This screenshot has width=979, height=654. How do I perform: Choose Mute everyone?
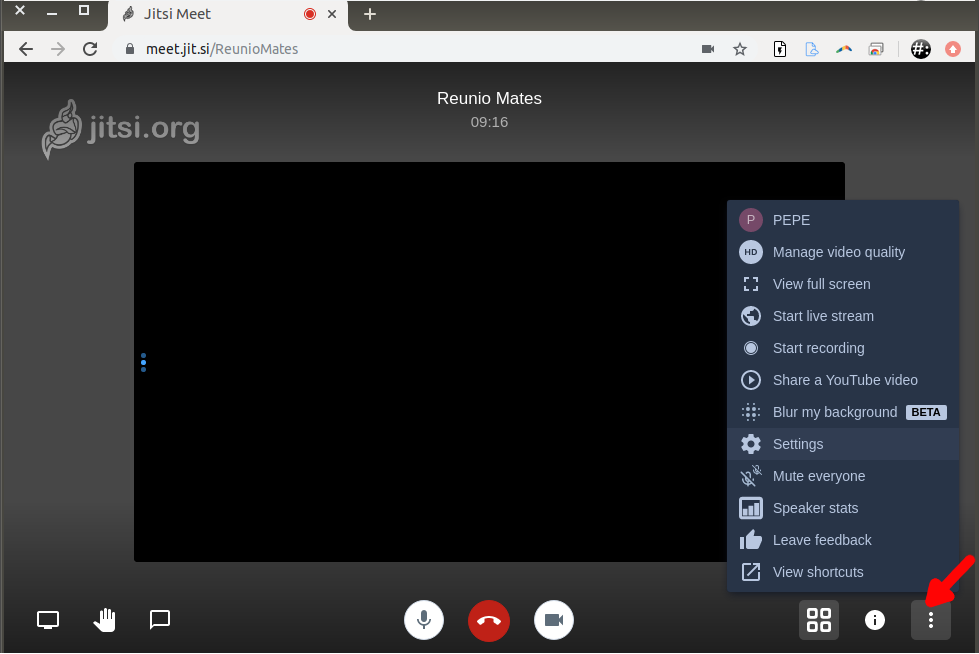[x=818, y=476]
